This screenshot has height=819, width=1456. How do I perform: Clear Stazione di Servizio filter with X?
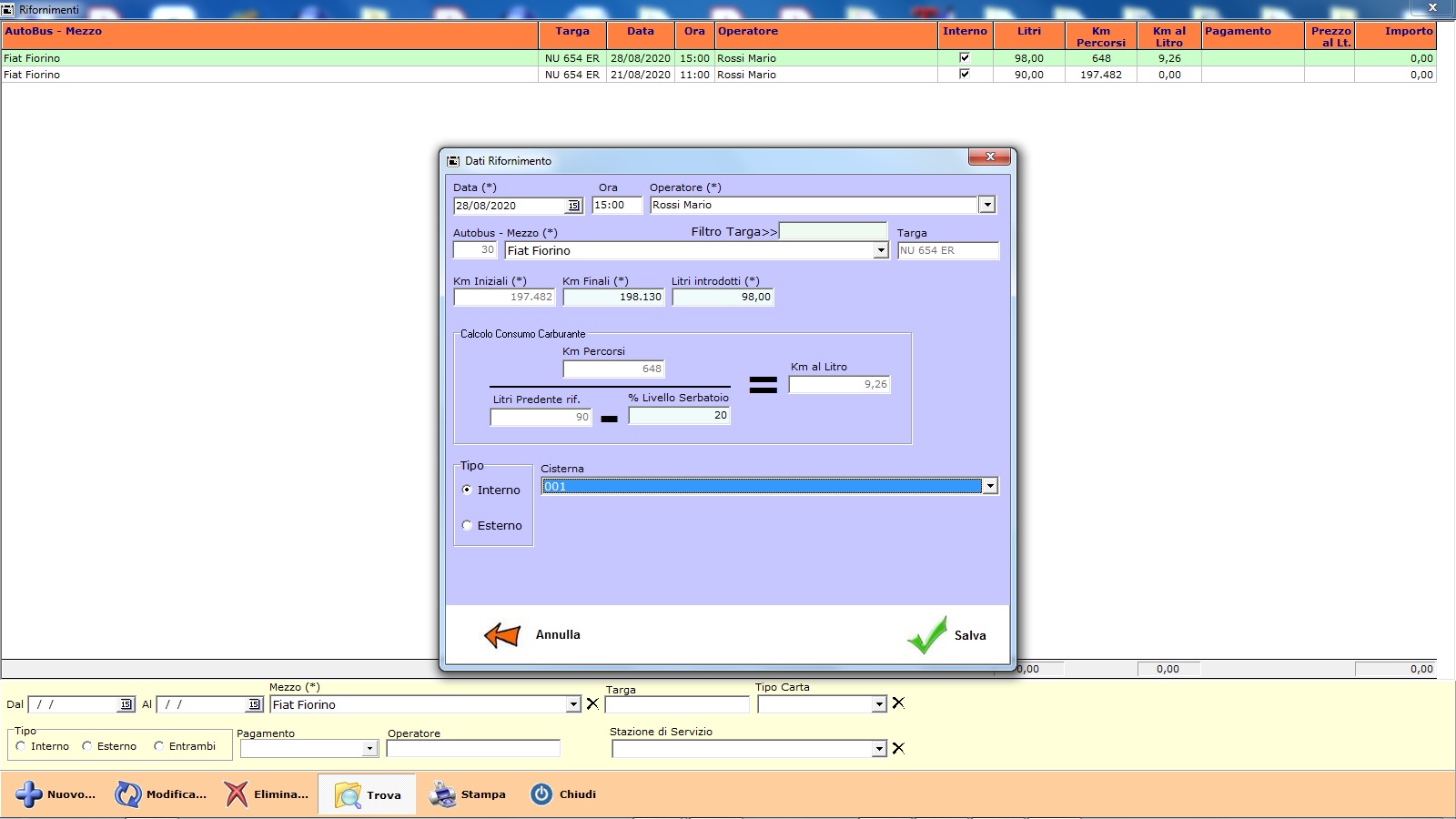coord(898,748)
